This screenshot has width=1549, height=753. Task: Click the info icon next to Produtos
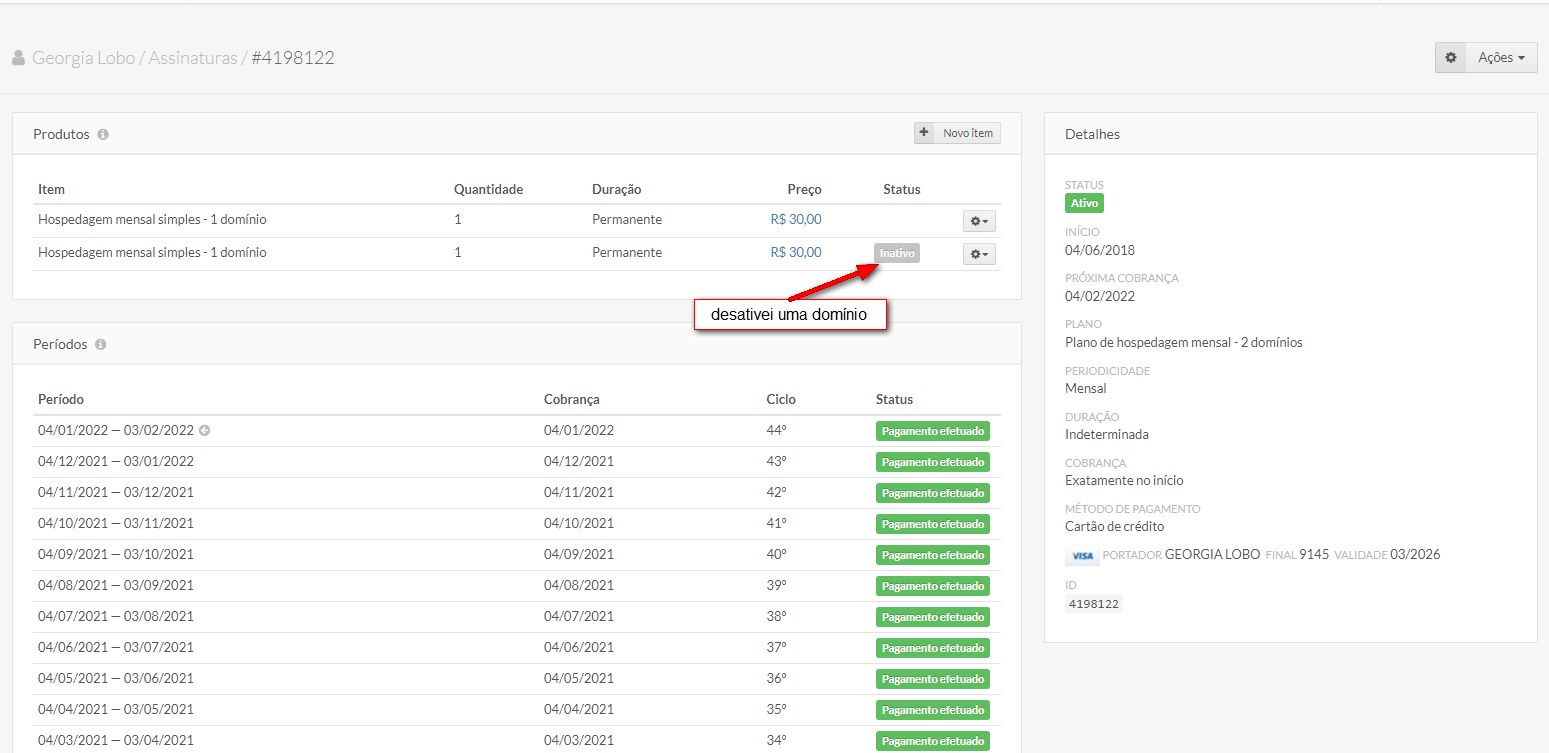[103, 134]
